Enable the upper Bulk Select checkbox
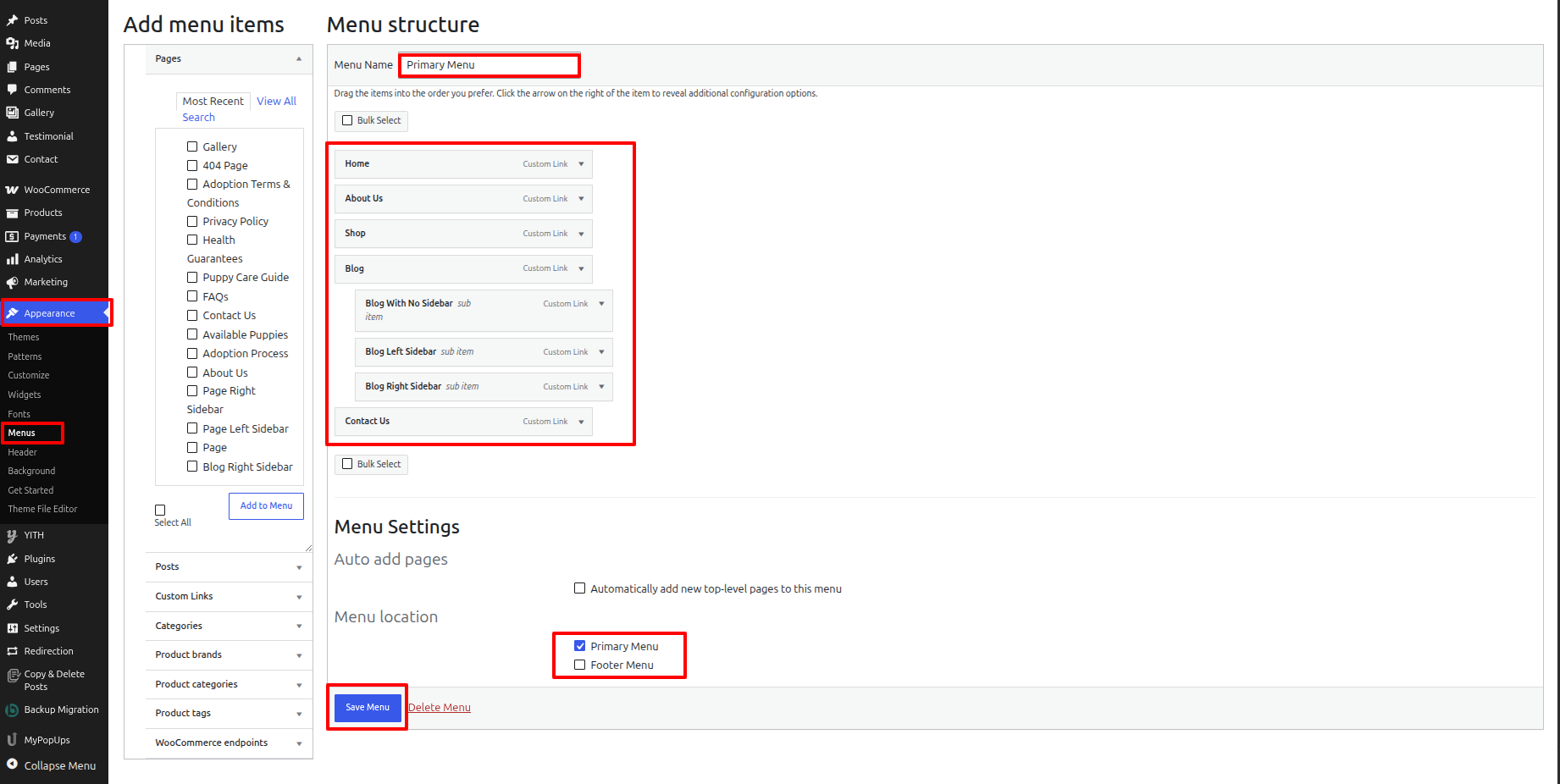The width and height of the screenshot is (1560, 784). tap(347, 120)
